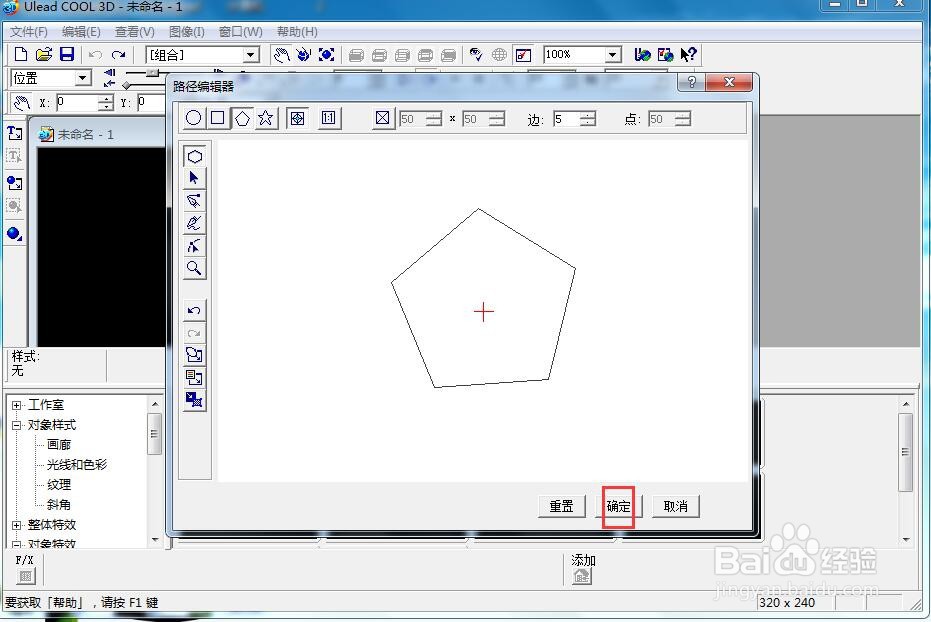The image size is (931, 622).
Task: Click redo in path editor sidebar
Action: click(x=194, y=333)
